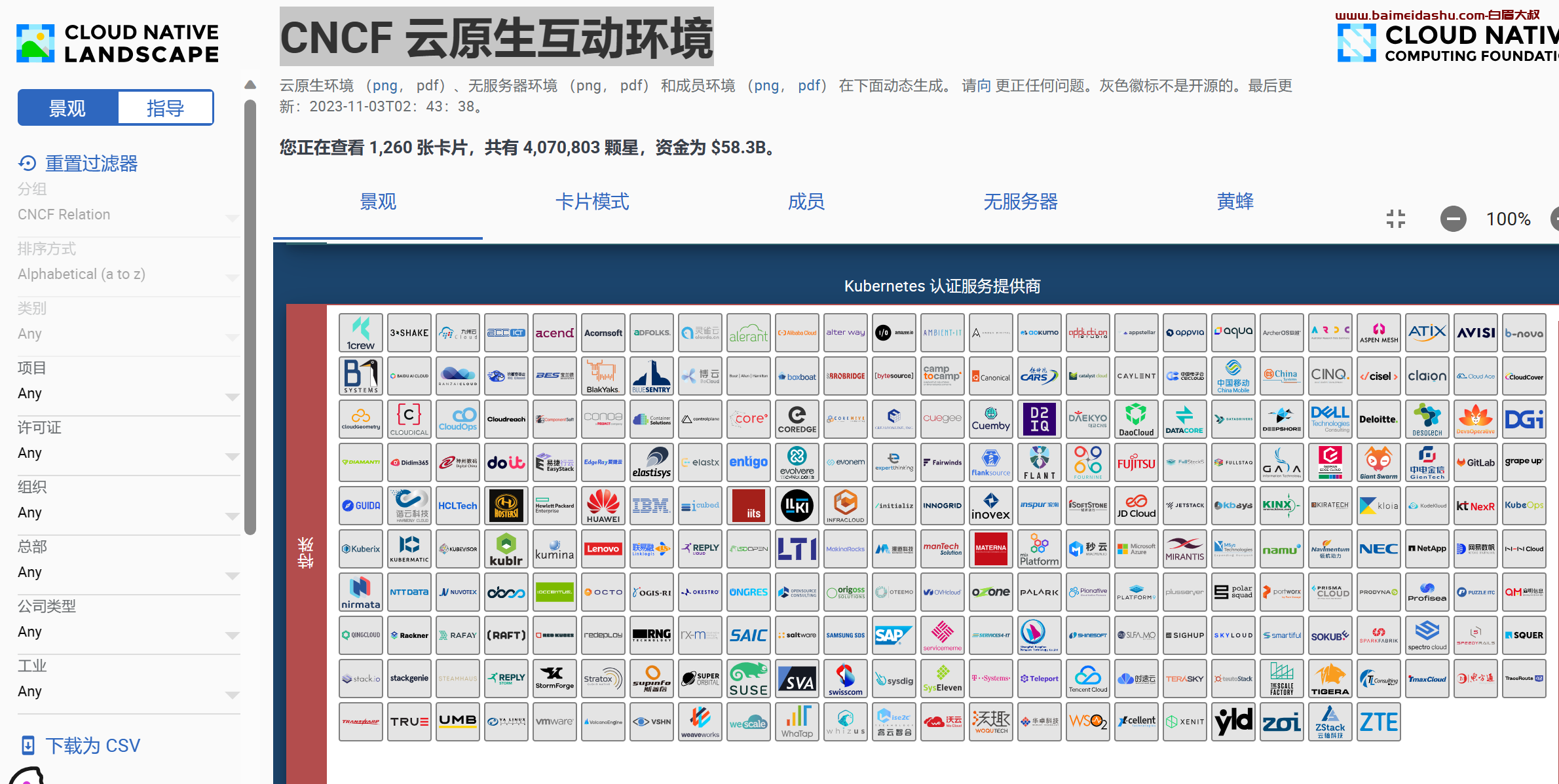Click the sidebar vertical scrollbar thumb
This screenshot has width=1559, height=784.
point(250,317)
